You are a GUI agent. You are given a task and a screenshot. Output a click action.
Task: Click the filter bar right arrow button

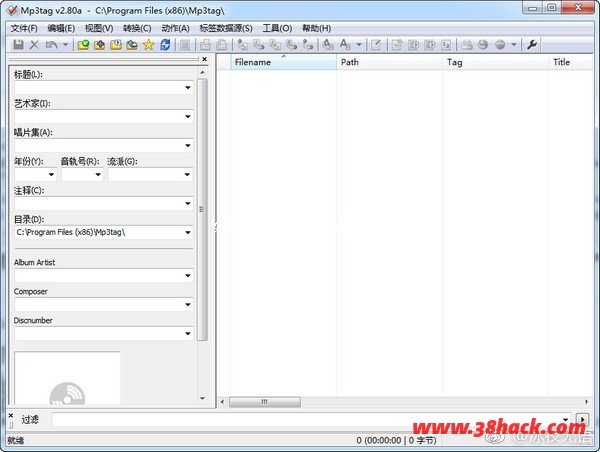click(x=582, y=420)
